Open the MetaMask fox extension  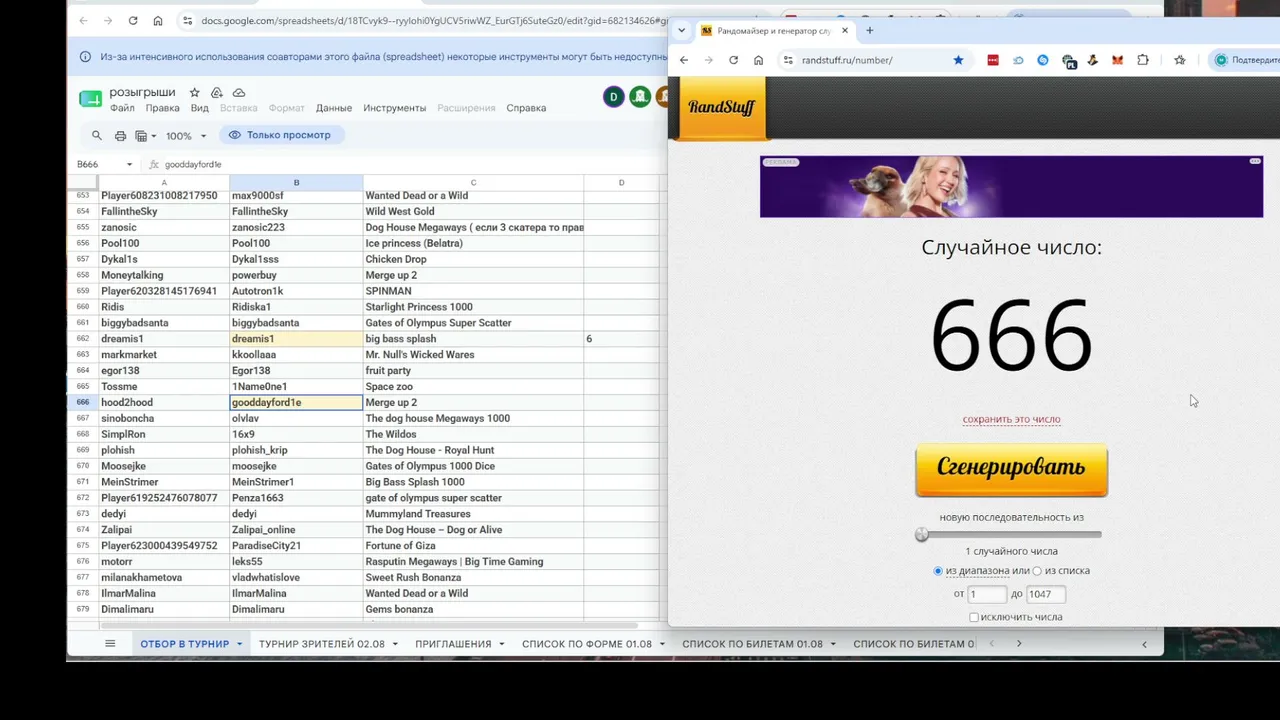(1117, 60)
